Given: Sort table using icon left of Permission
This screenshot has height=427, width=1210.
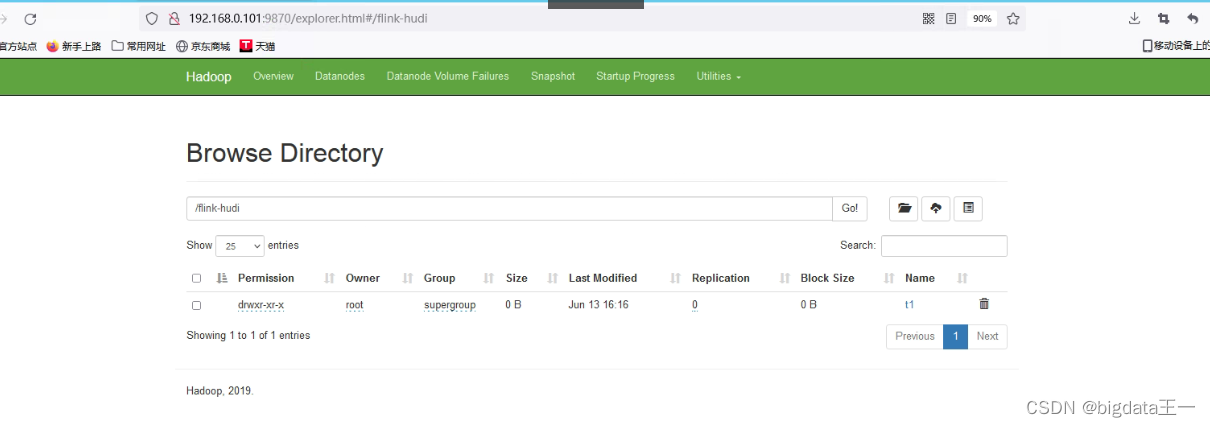Looking at the screenshot, I should (222, 278).
